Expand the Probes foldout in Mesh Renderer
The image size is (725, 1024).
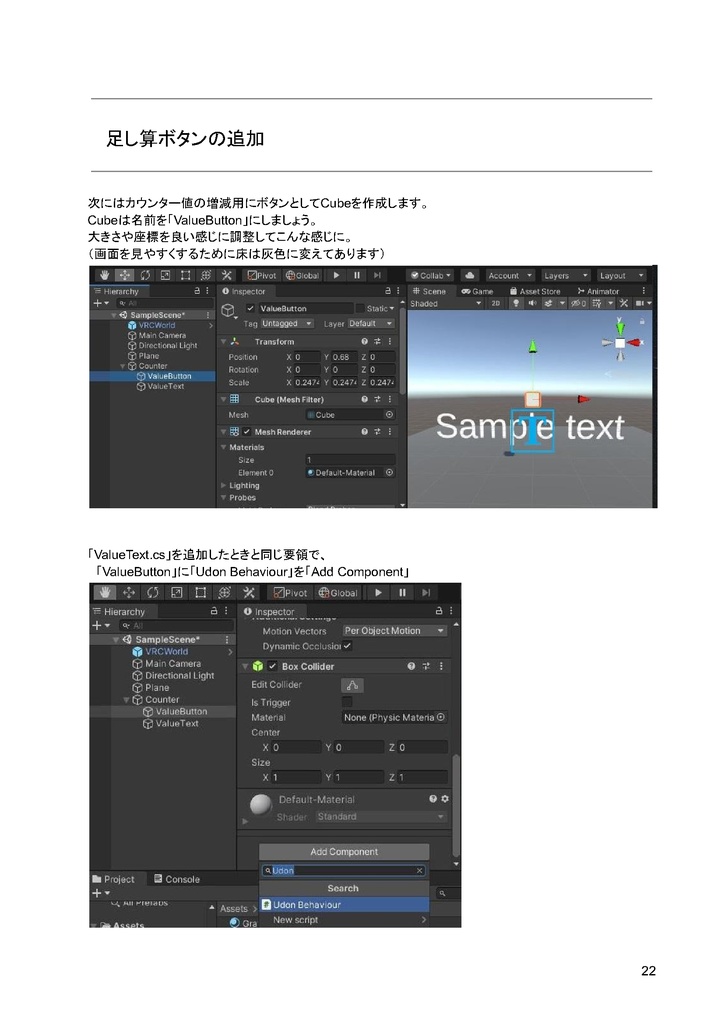click(x=223, y=498)
